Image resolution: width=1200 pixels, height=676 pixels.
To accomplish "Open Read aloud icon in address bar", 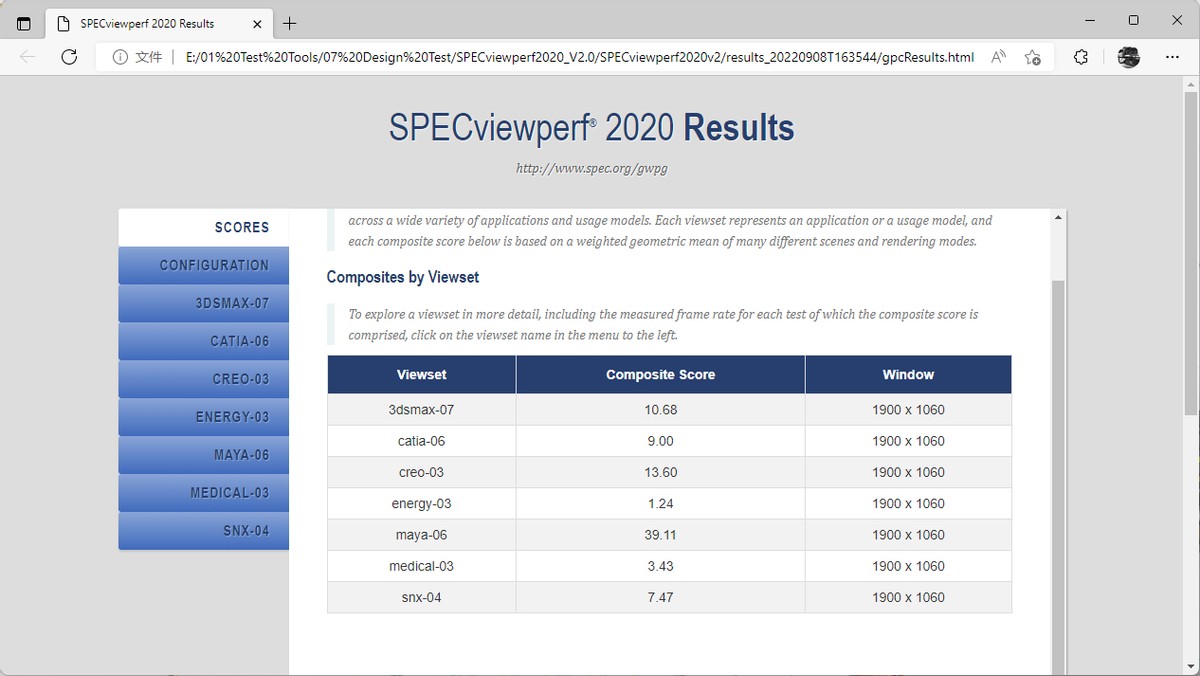I will pos(998,57).
